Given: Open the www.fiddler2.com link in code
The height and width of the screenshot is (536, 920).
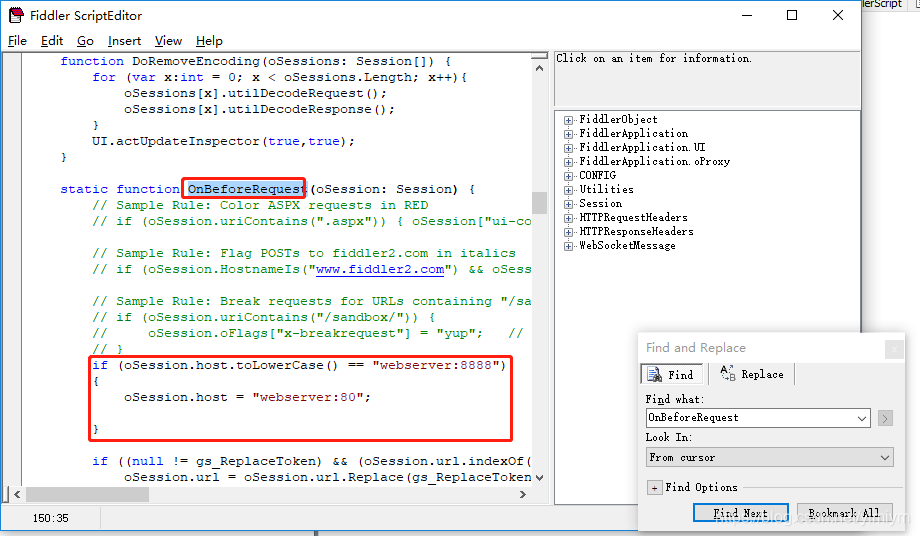Looking at the screenshot, I should tap(380, 269).
